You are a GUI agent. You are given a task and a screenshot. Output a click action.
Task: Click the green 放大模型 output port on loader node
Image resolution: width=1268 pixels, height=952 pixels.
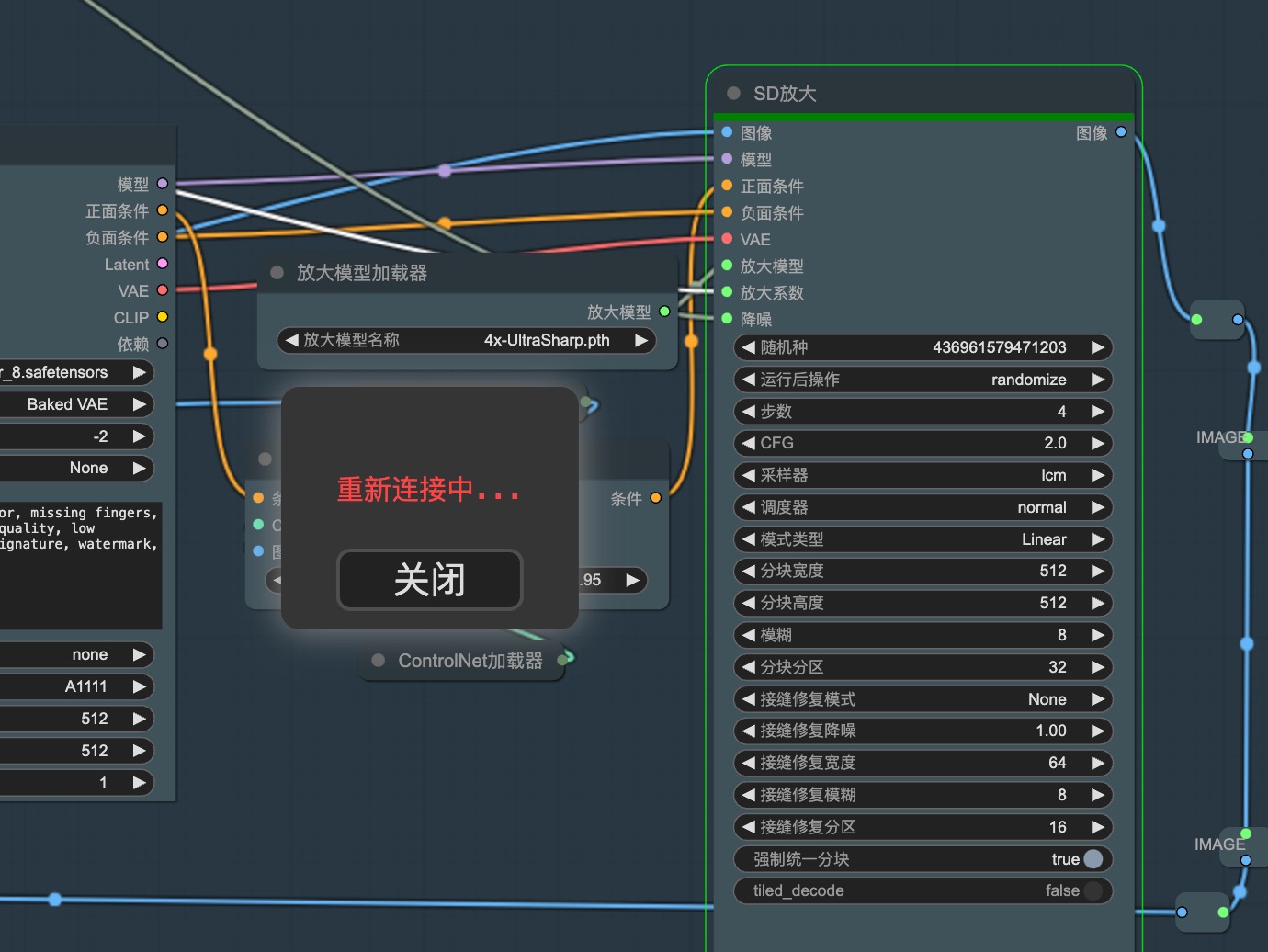(664, 312)
